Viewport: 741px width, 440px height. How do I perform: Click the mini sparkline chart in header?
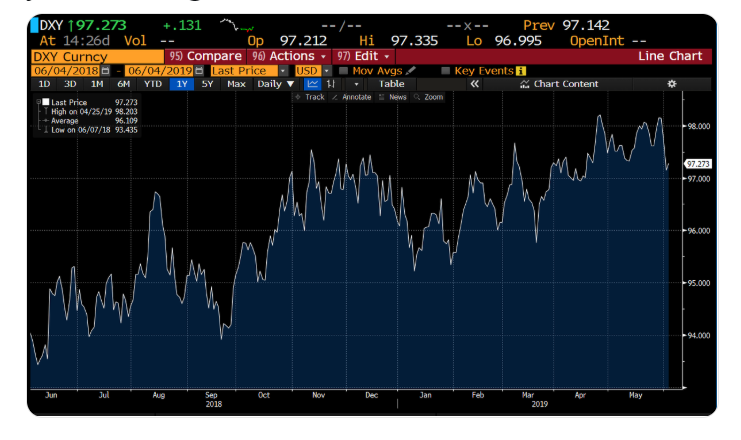click(x=237, y=25)
